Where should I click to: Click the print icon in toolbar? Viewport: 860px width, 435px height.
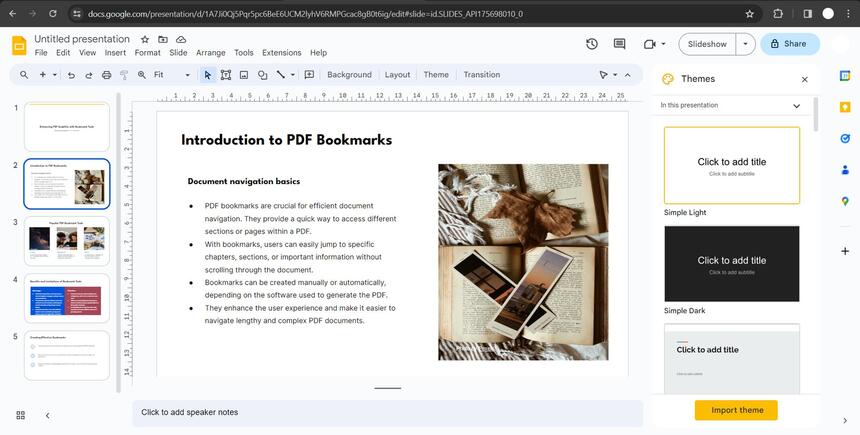(106, 75)
